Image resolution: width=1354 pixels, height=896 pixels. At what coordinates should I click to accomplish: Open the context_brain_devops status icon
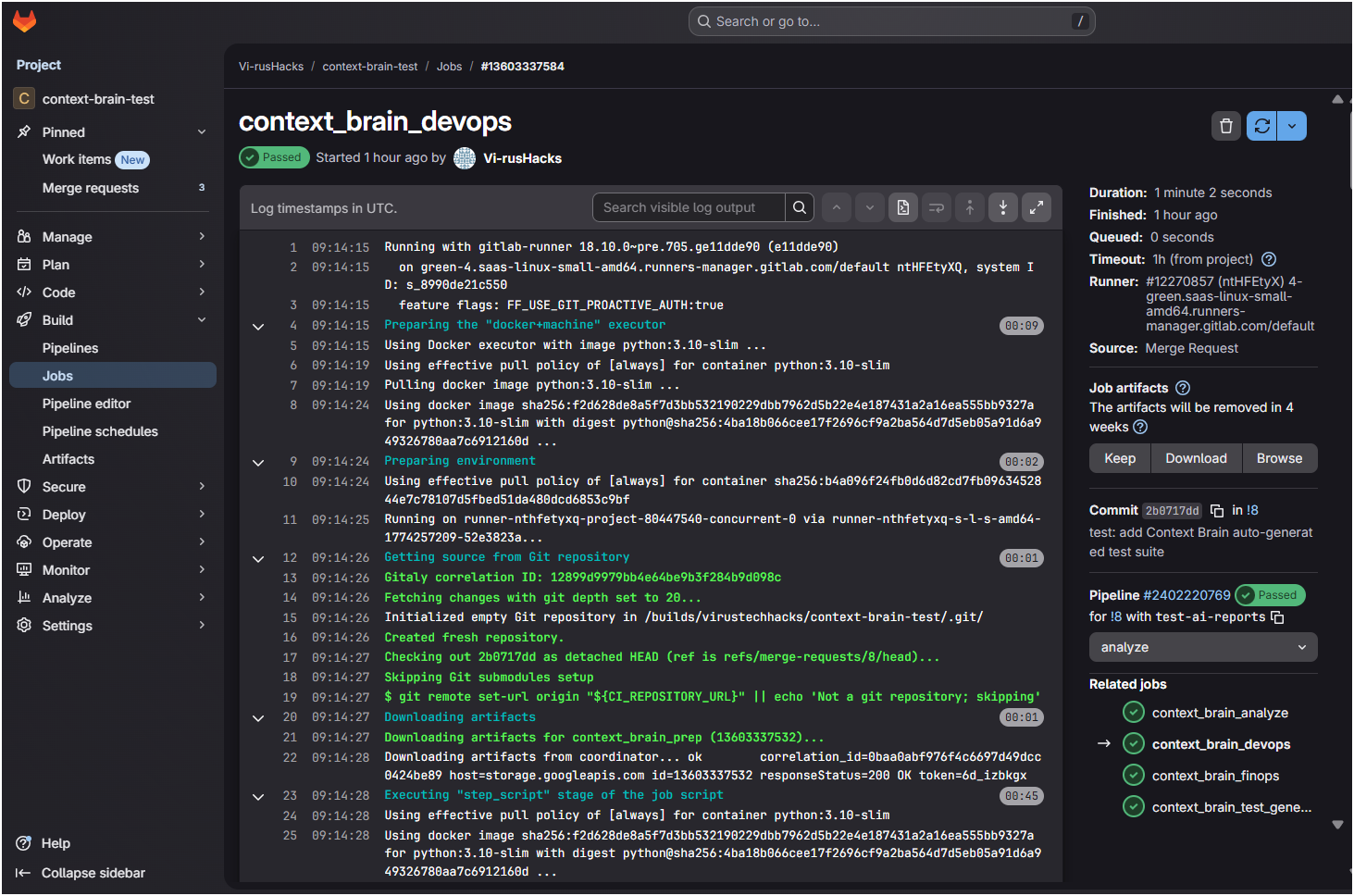pyautogui.click(x=1134, y=744)
